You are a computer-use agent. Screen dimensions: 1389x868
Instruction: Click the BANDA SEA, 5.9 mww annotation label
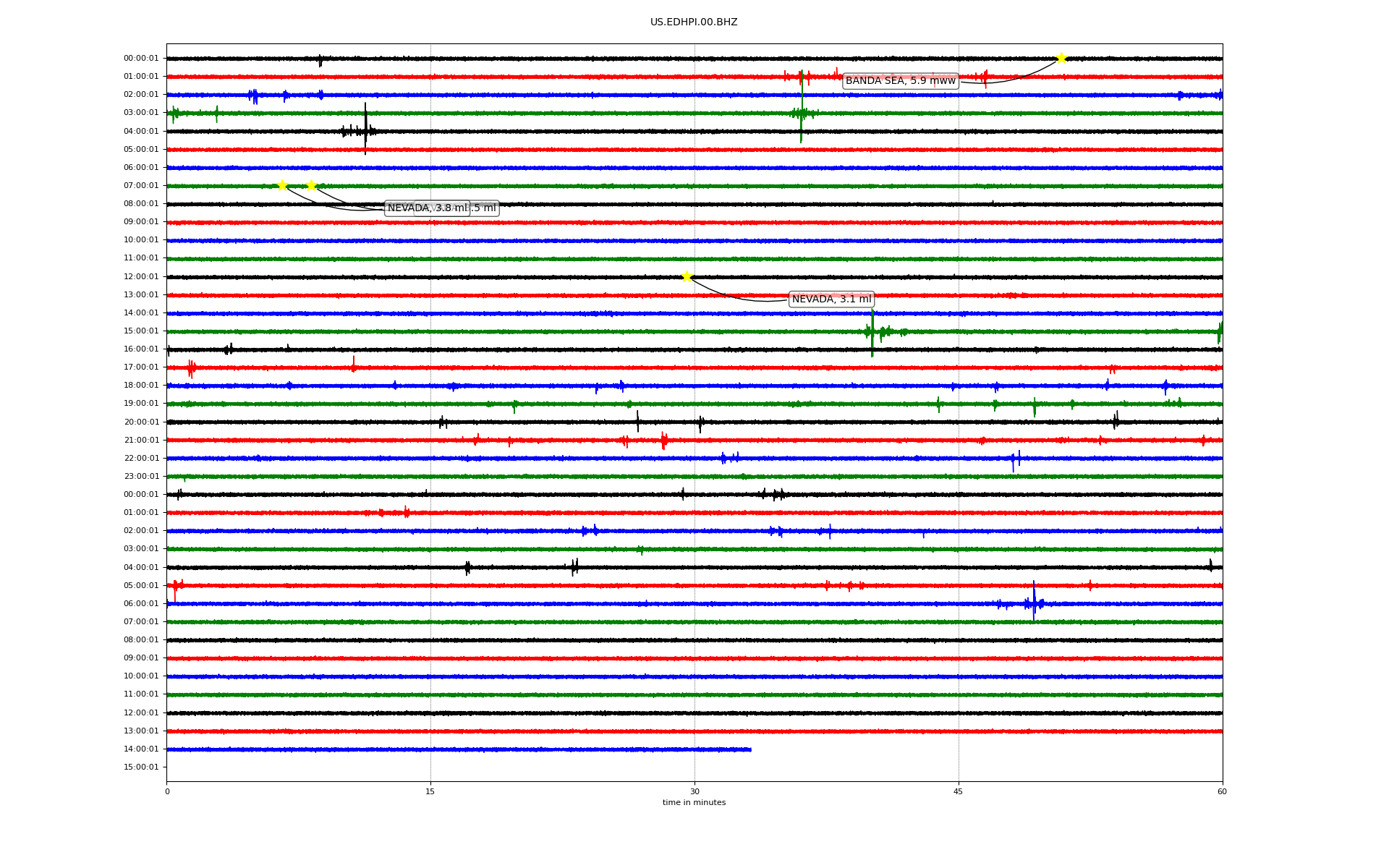[901, 81]
